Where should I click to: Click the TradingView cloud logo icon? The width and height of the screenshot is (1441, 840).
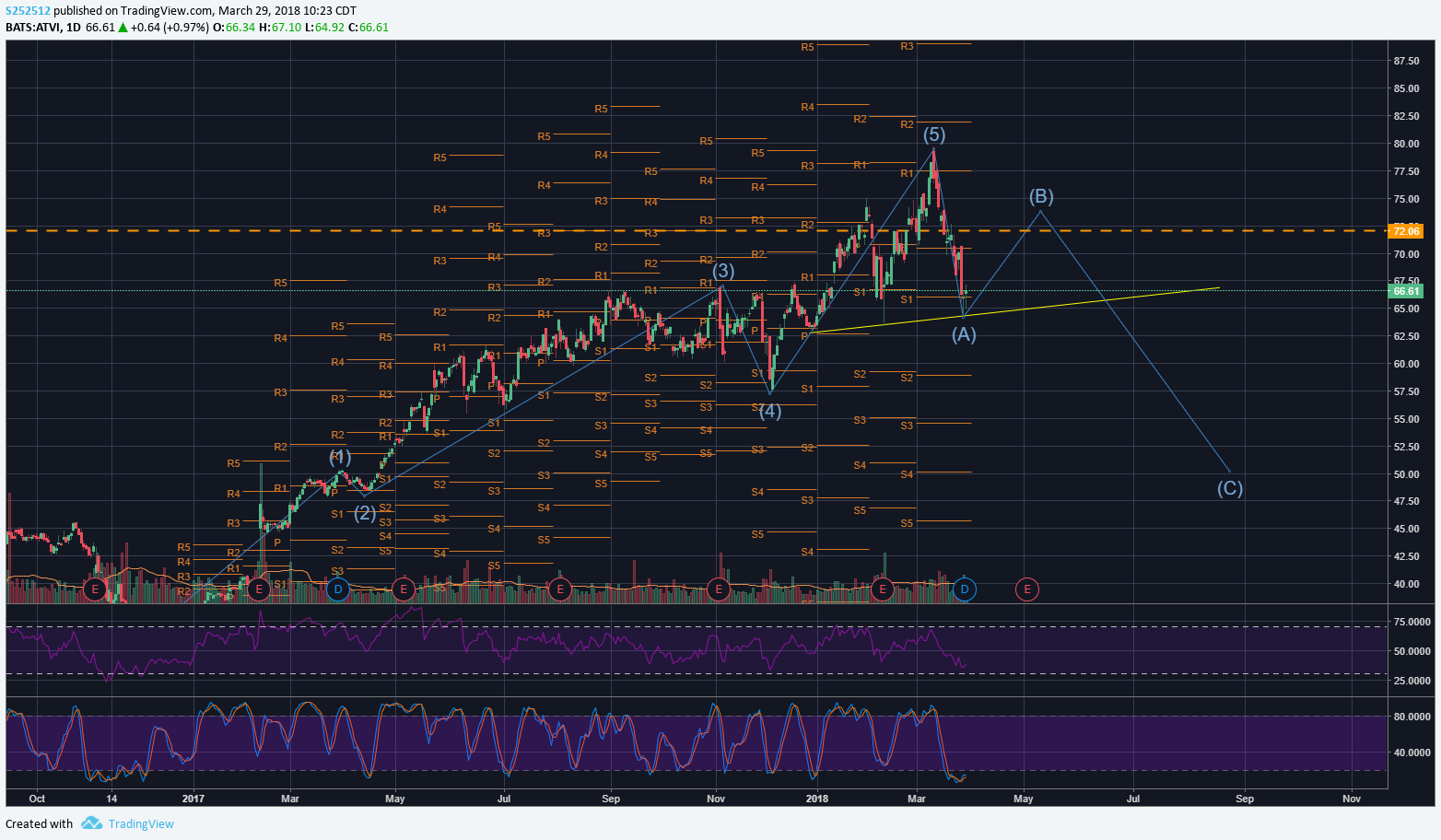[91, 823]
